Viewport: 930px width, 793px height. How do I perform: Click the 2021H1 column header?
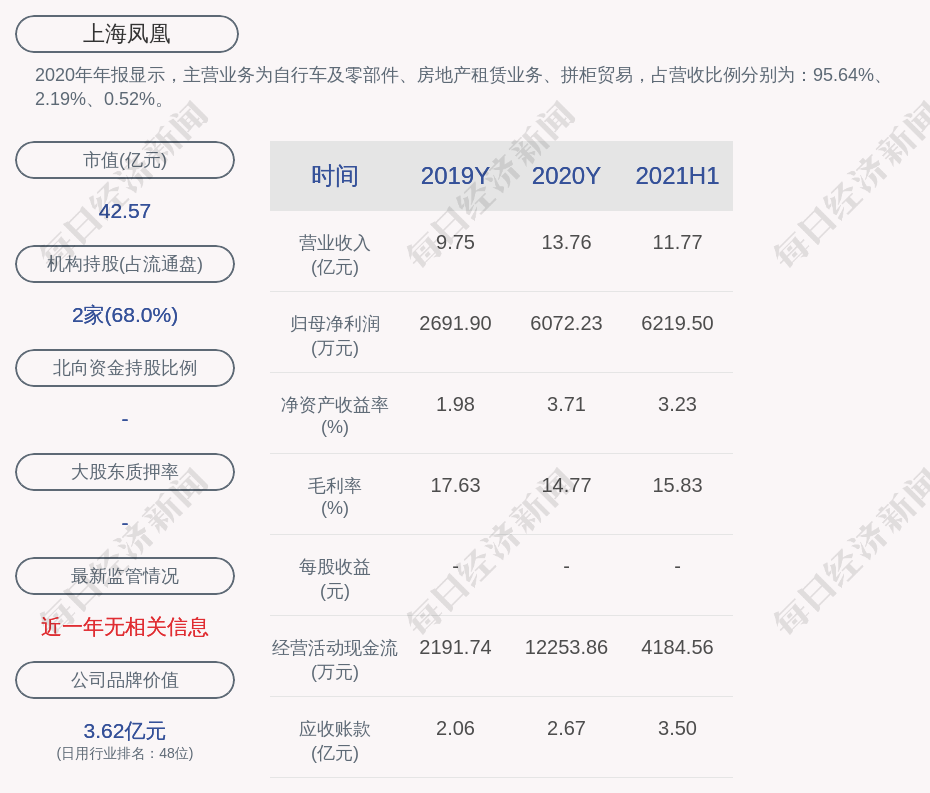pos(677,176)
